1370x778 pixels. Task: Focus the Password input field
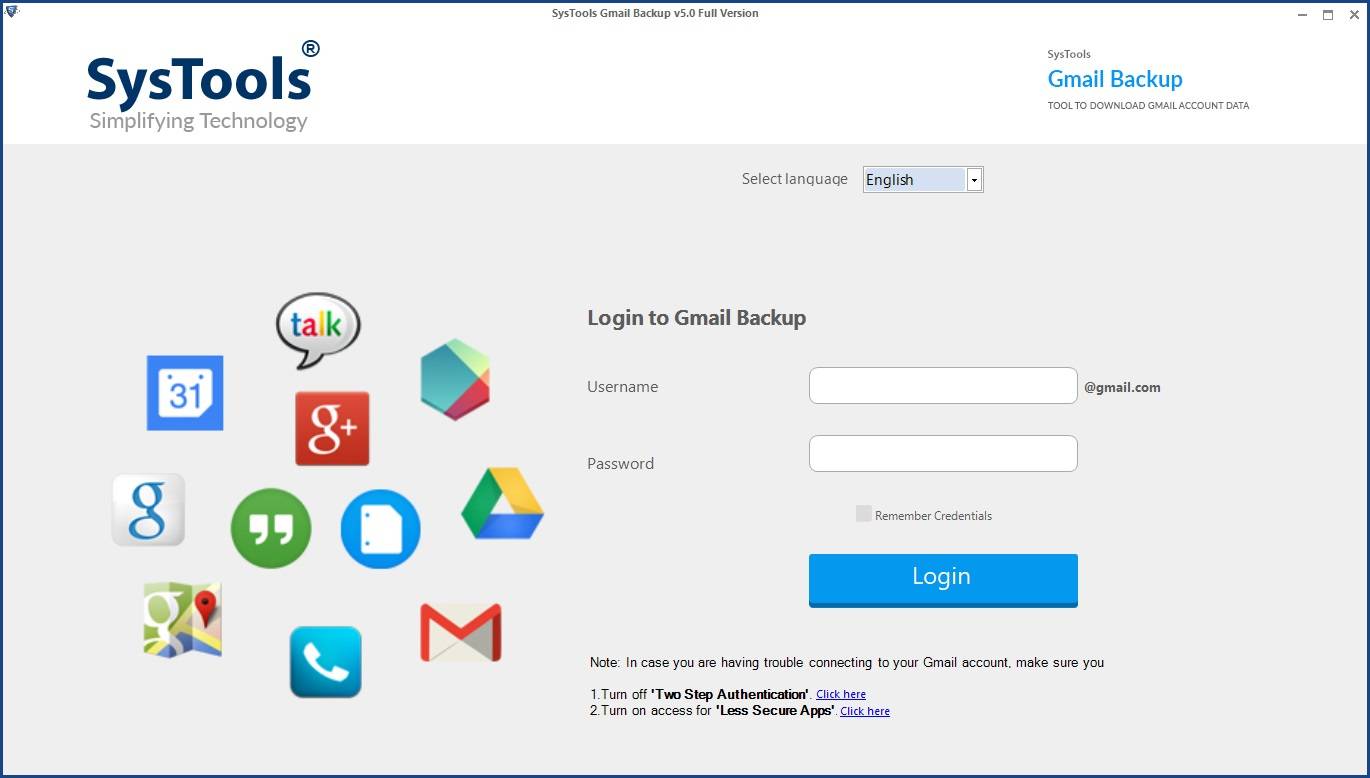(943, 454)
